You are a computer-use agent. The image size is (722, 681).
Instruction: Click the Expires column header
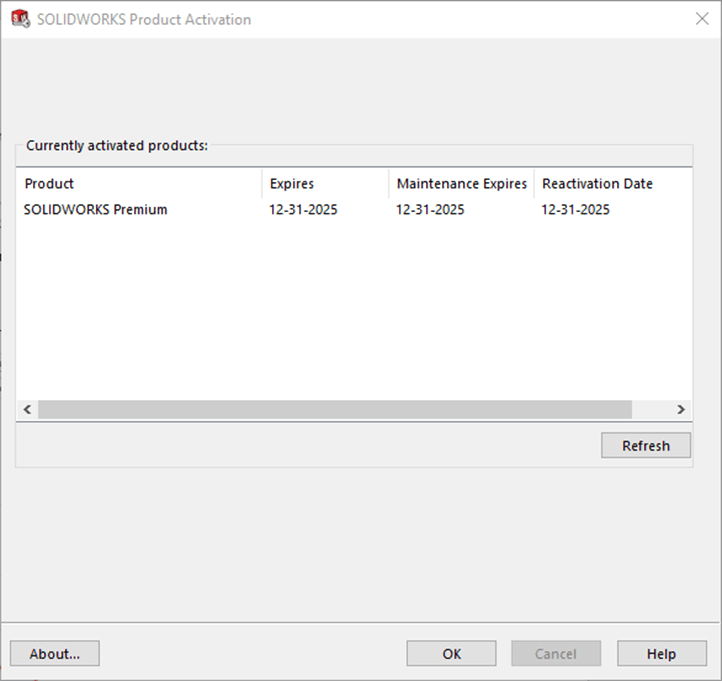click(325, 184)
